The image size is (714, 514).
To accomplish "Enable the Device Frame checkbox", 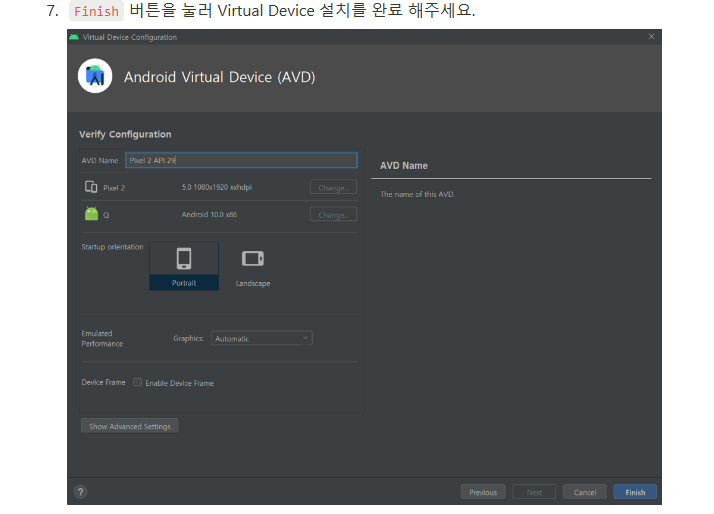I will pyautogui.click(x=138, y=382).
